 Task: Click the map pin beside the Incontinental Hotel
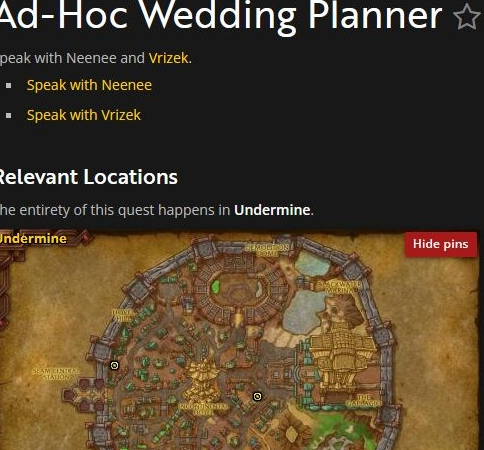tap(257, 396)
